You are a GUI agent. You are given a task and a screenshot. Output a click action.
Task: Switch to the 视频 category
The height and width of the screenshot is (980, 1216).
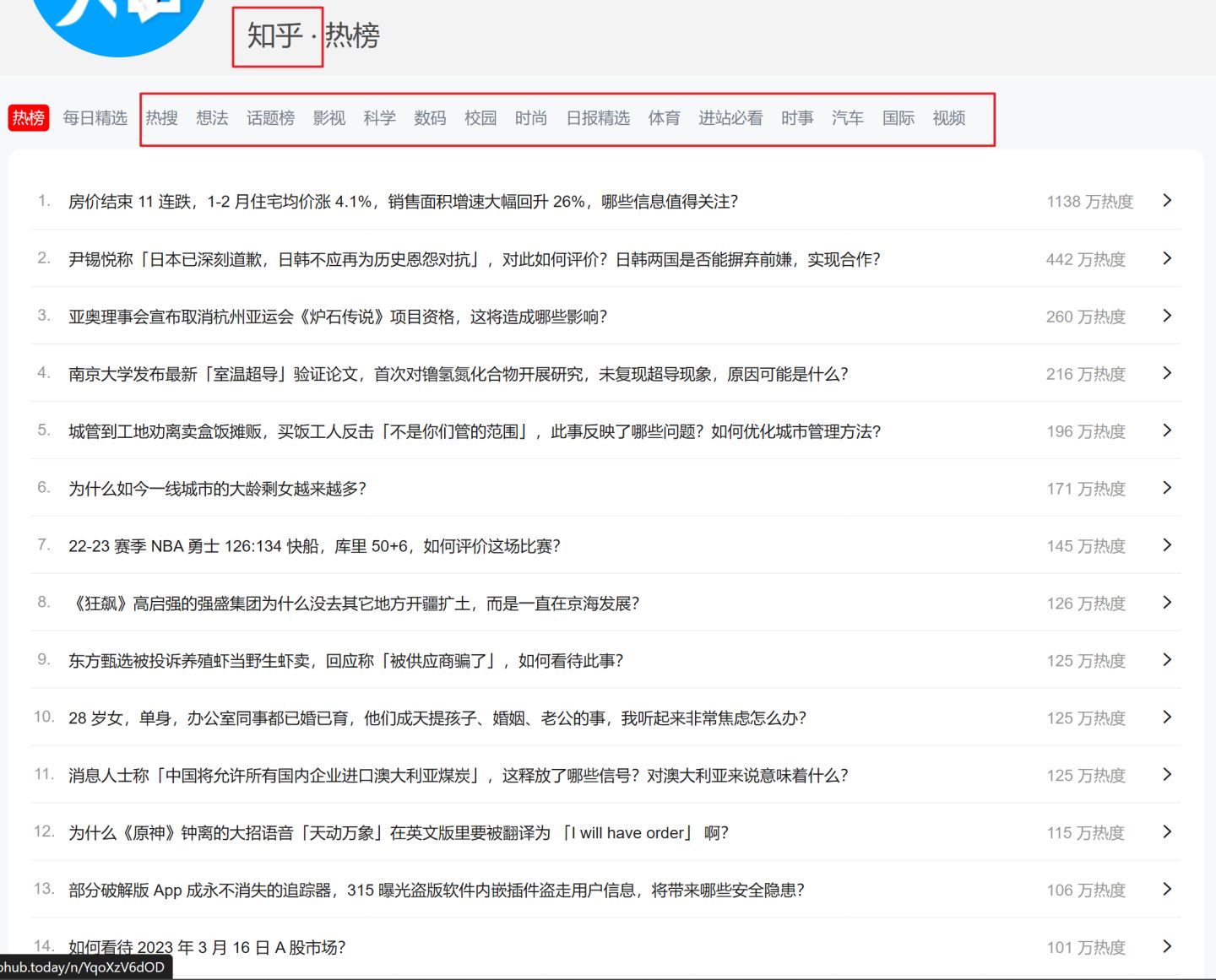click(x=948, y=118)
